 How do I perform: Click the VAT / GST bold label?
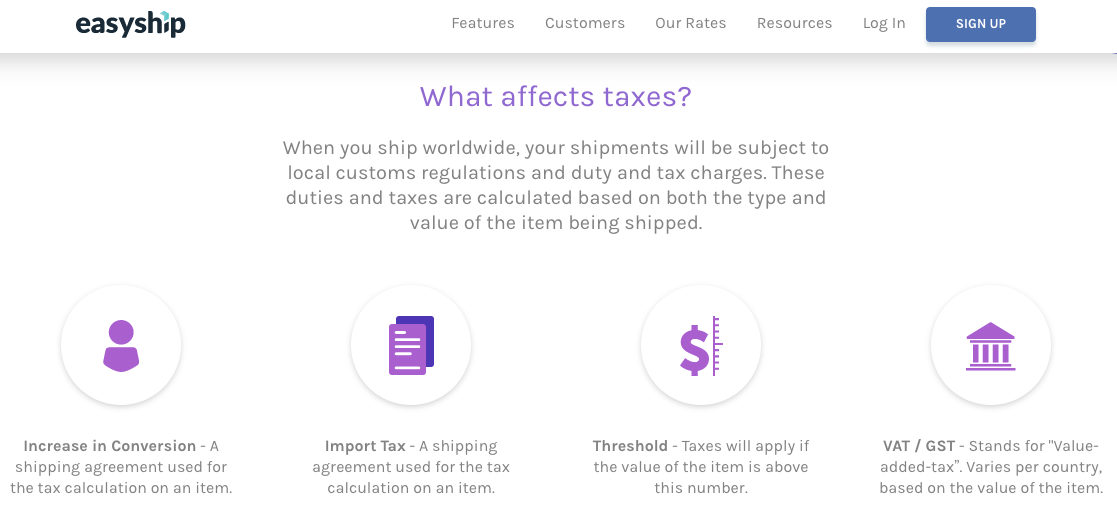pyautogui.click(x=921, y=446)
